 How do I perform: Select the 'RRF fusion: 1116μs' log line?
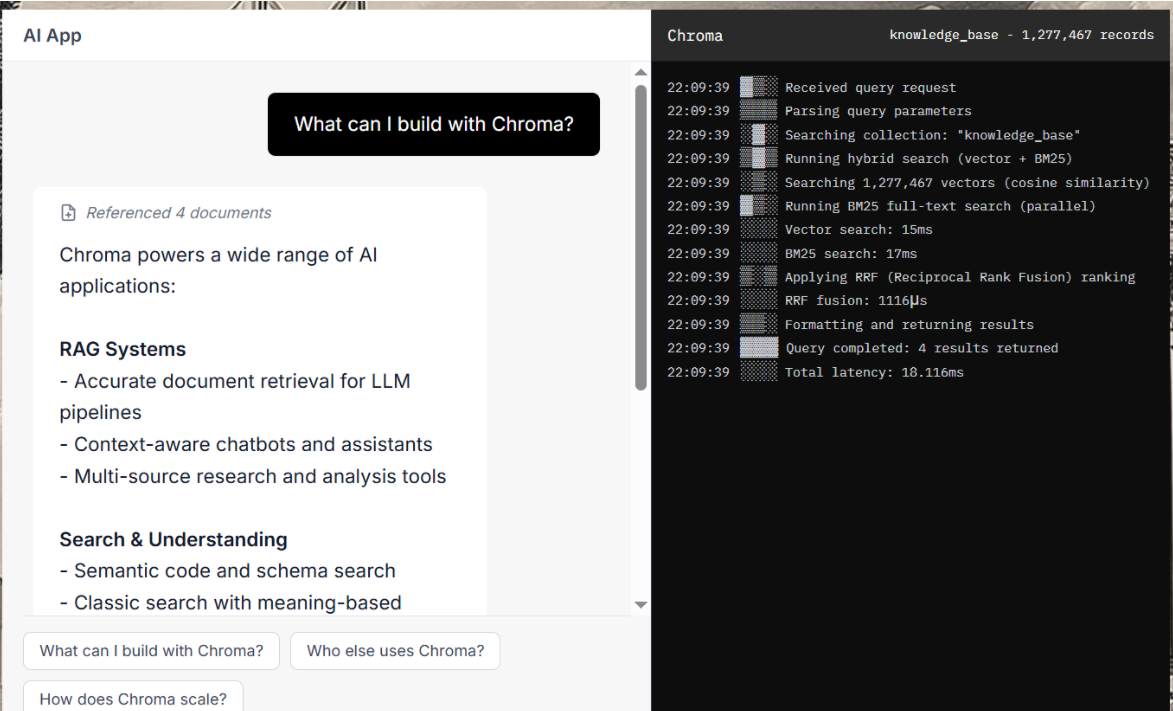point(856,301)
